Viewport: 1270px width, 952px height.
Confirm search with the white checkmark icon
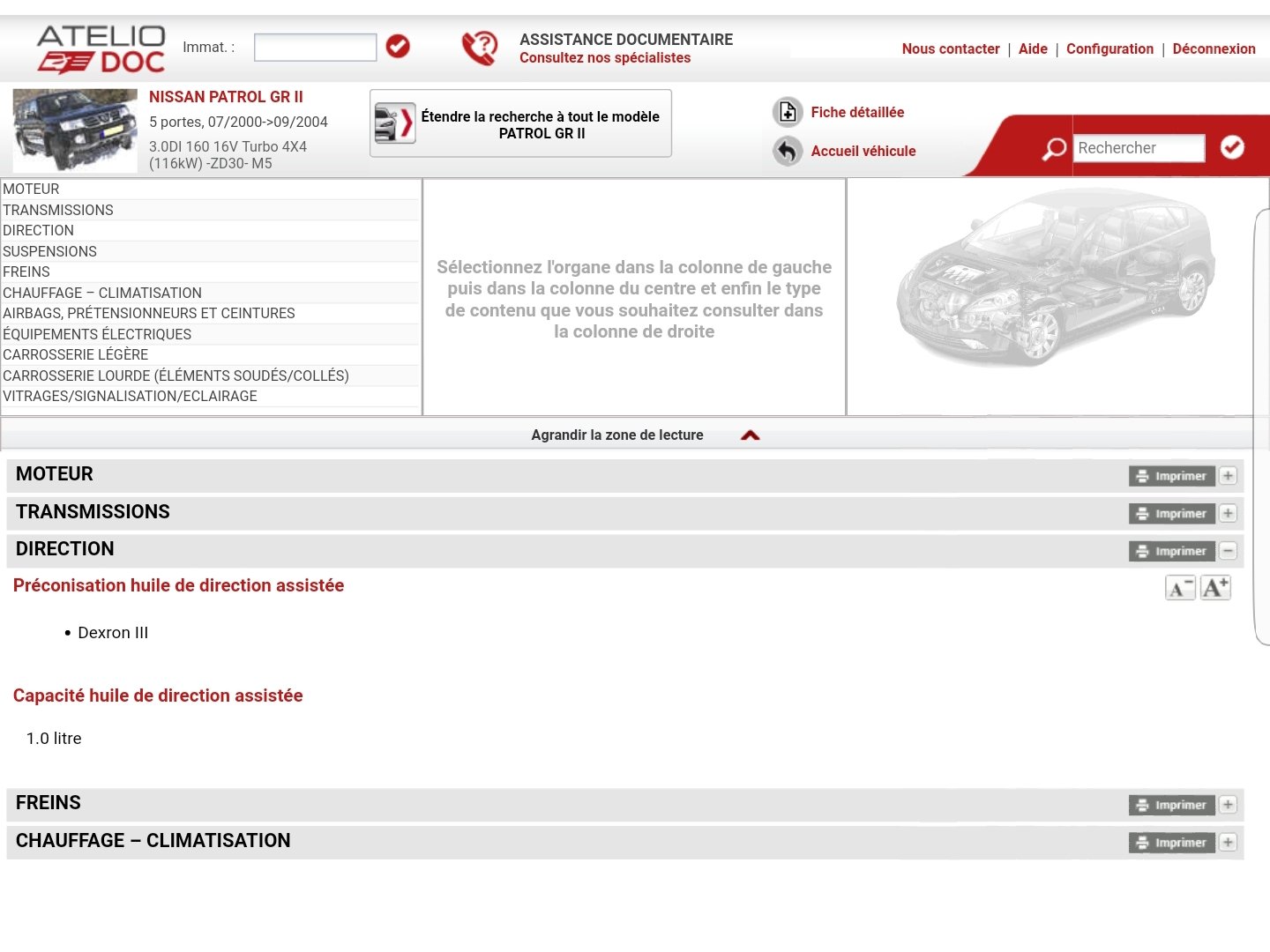(x=1232, y=147)
